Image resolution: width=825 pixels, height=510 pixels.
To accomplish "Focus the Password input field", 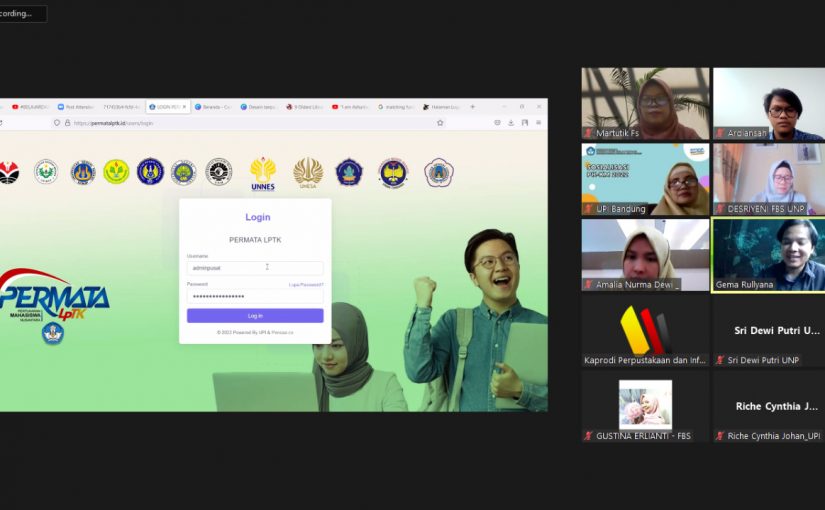I will tap(255, 296).
